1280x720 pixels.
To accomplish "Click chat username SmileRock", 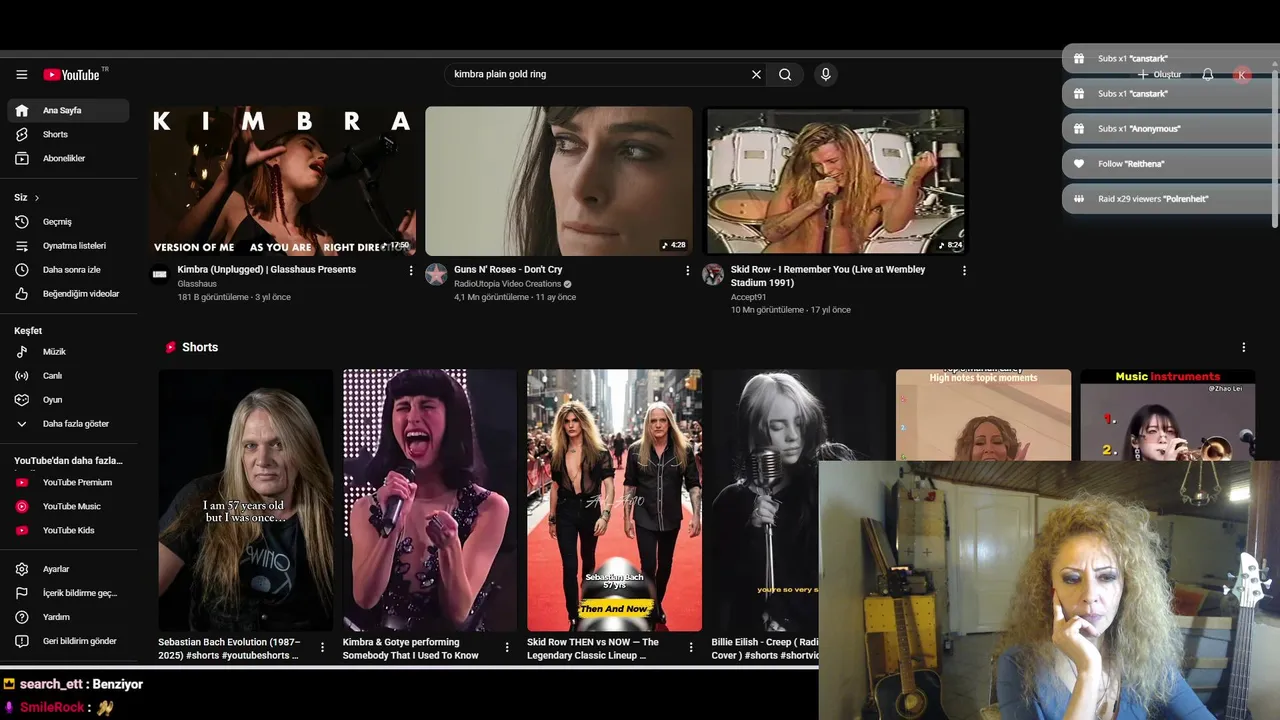I will tap(52, 707).
